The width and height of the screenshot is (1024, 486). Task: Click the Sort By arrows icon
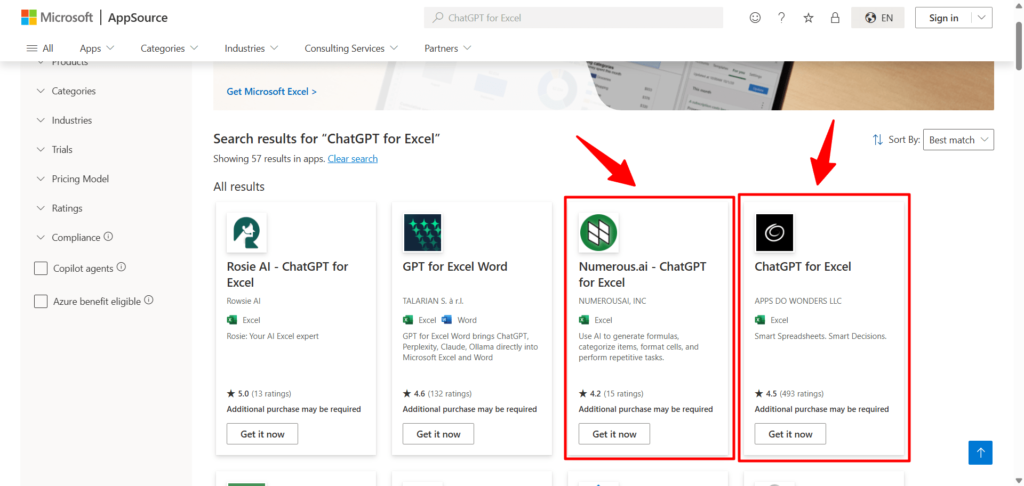(878, 140)
